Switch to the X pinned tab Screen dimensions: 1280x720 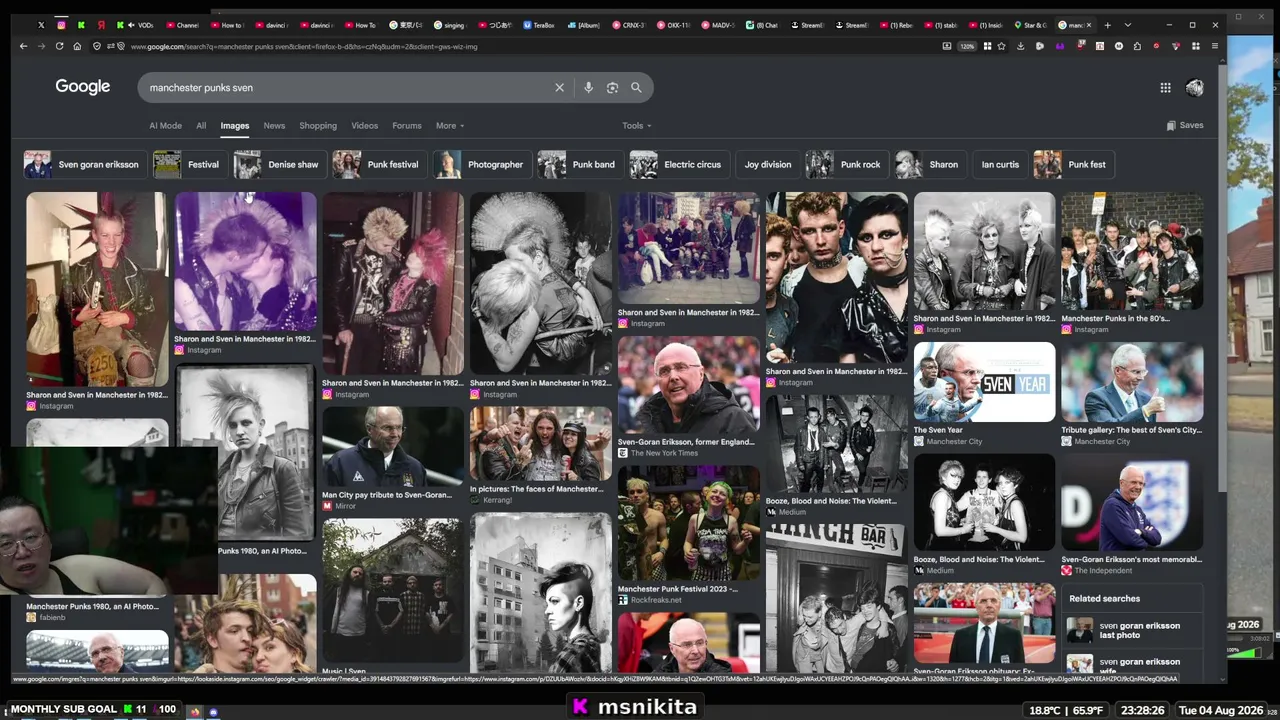(x=41, y=25)
